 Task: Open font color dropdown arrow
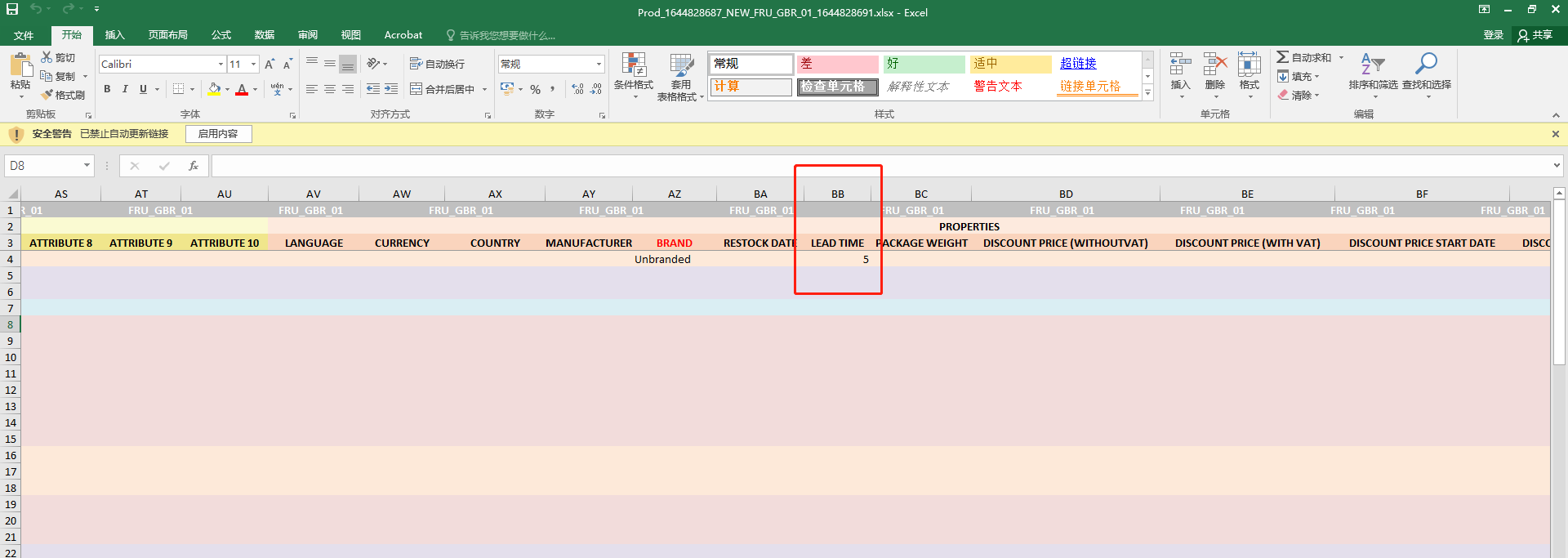pyautogui.click(x=255, y=89)
